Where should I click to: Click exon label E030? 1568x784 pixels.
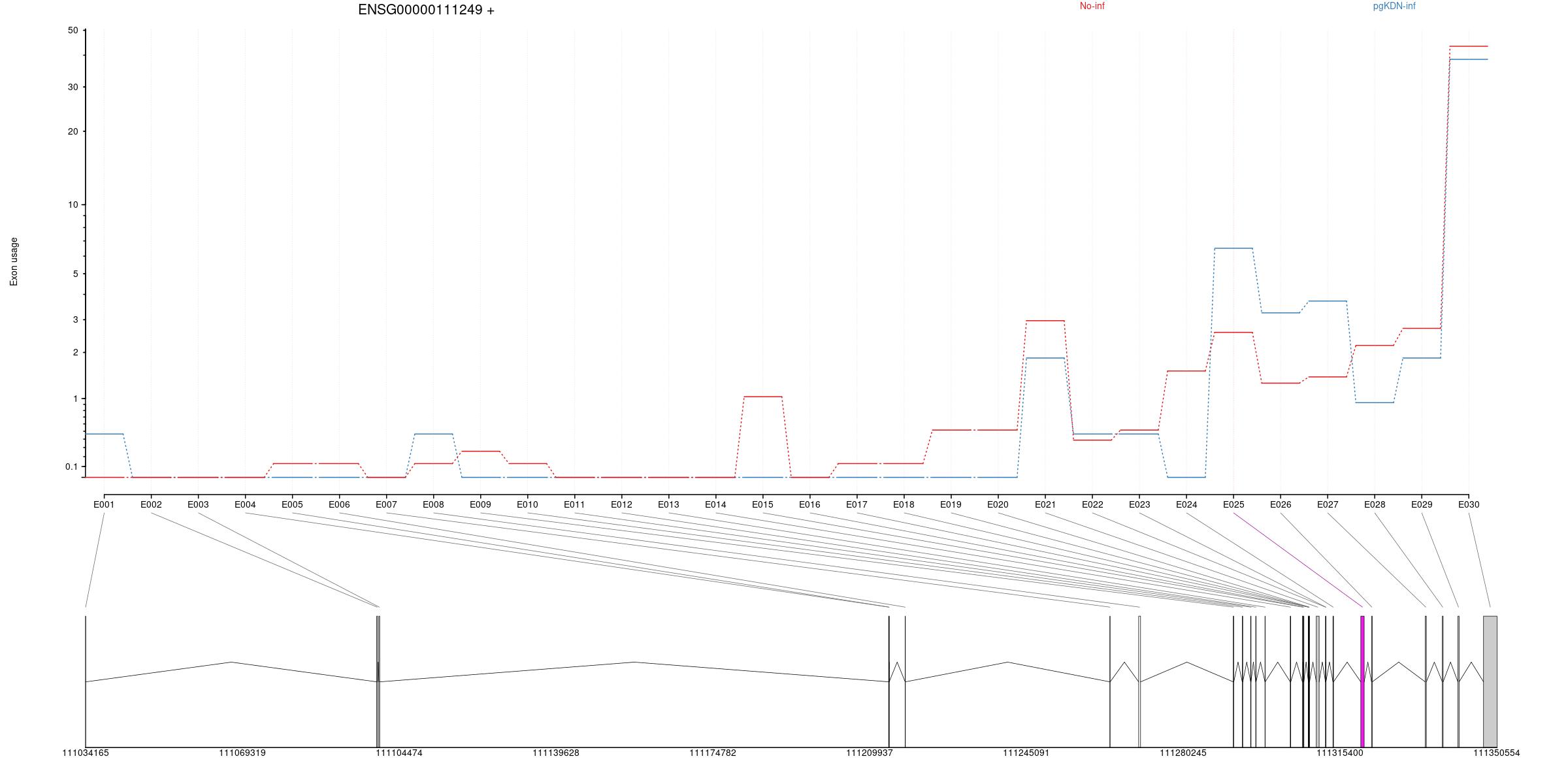1469,504
